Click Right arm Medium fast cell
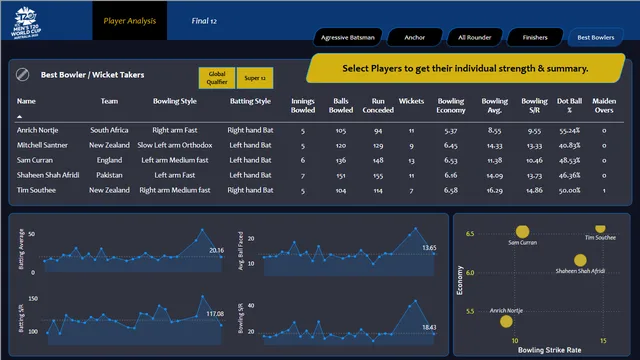Viewport: 640px width, 360px height. pos(175,190)
